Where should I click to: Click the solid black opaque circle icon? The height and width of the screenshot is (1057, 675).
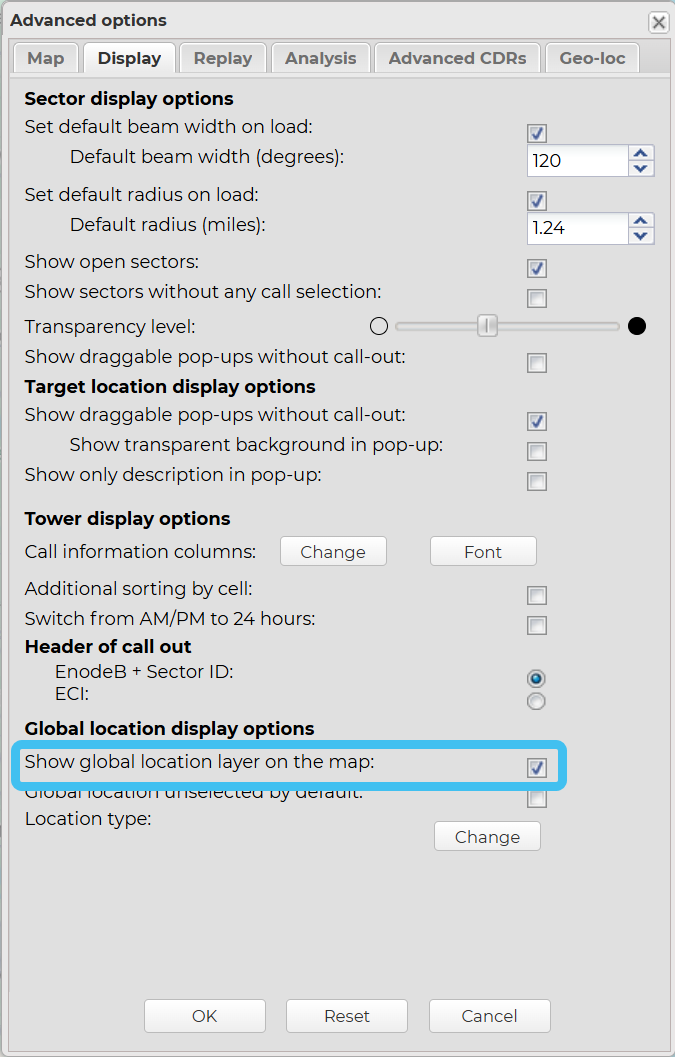[637, 326]
